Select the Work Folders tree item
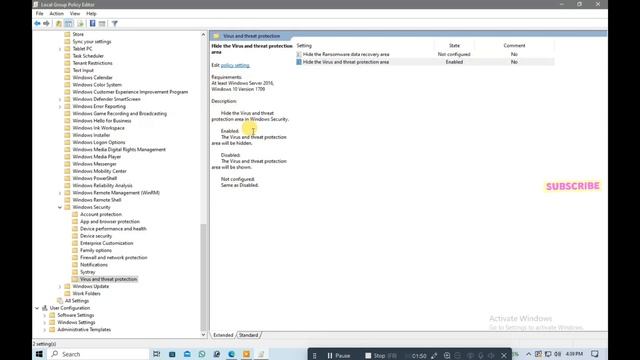Image resolution: width=640 pixels, height=360 pixels. (x=87, y=294)
